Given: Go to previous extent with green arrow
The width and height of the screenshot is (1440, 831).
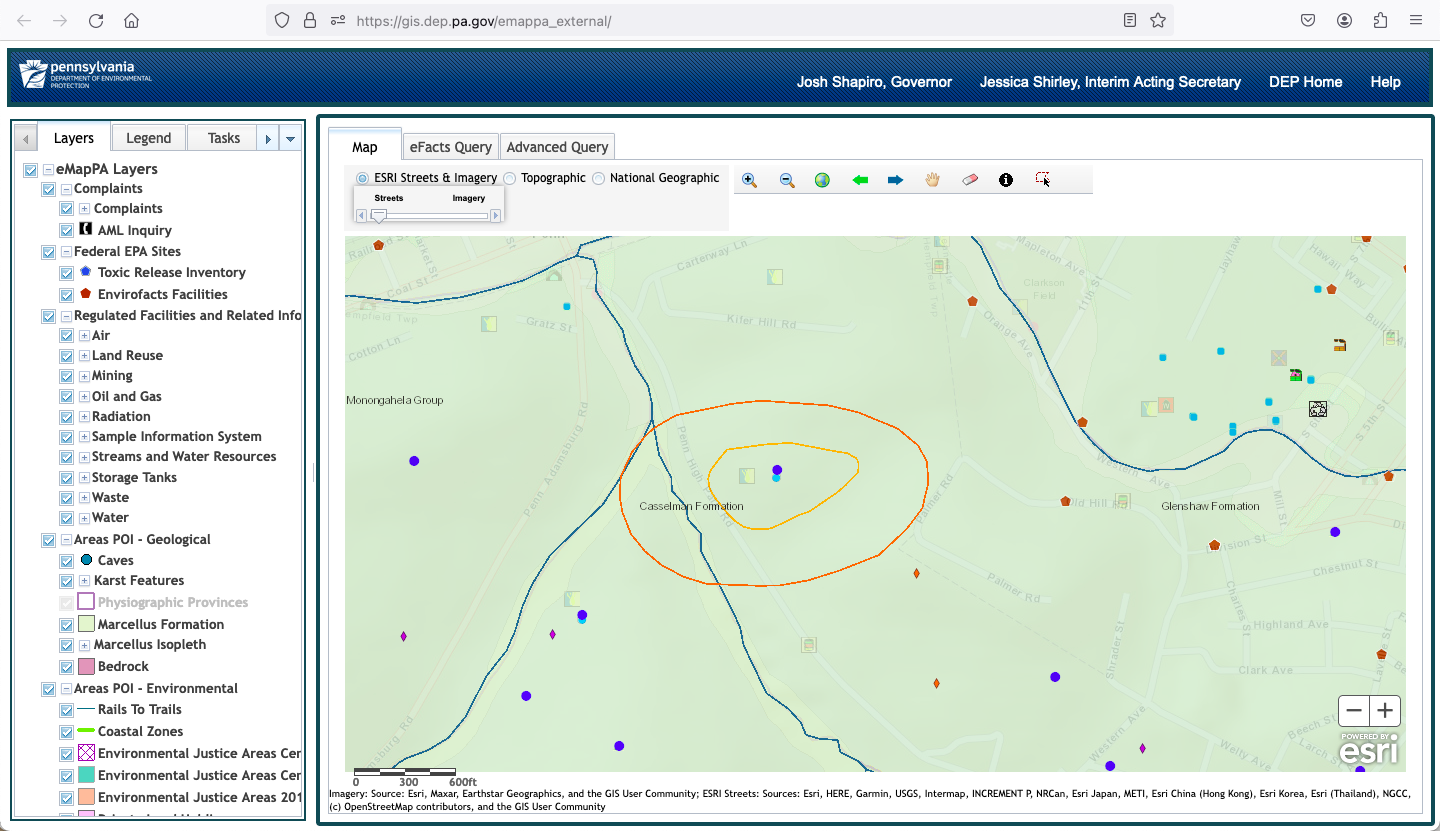Looking at the screenshot, I should 860,180.
